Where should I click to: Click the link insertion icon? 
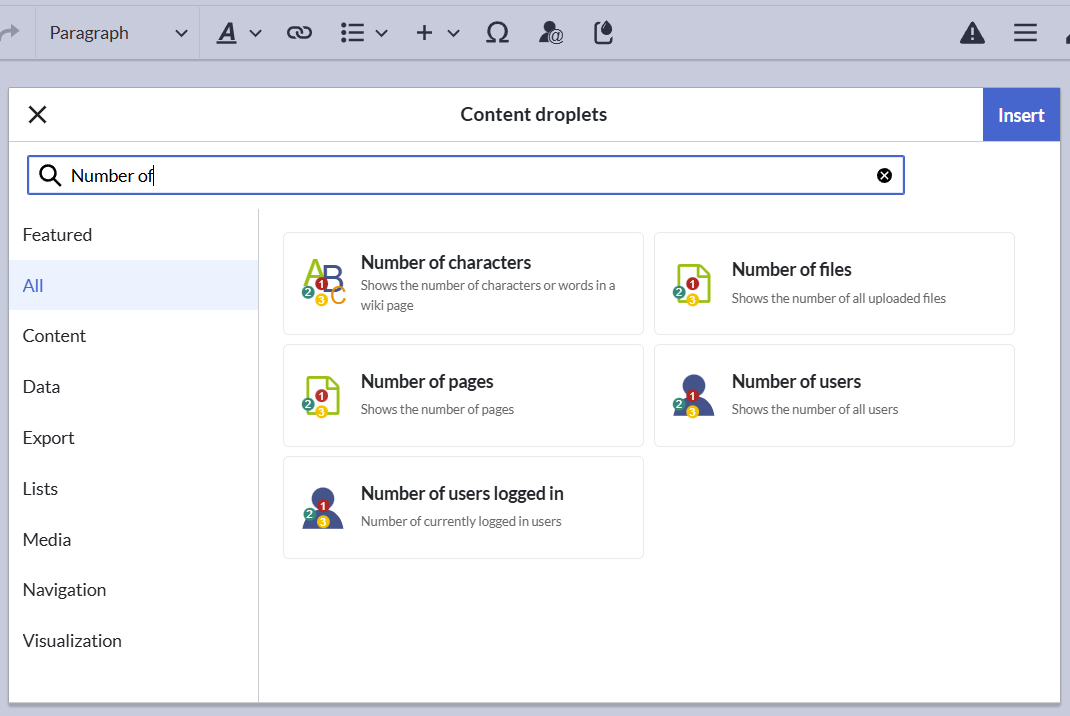tap(299, 33)
